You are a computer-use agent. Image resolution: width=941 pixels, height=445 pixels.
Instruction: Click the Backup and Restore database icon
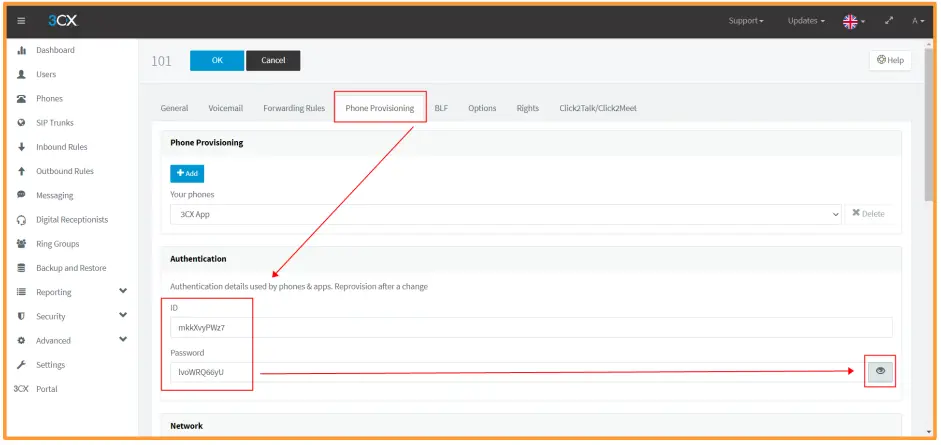coord(22,268)
